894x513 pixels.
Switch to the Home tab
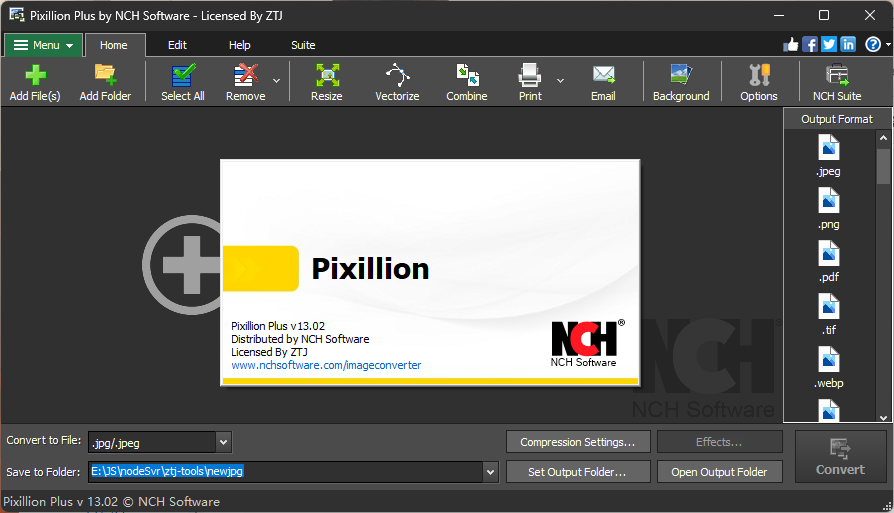pyautogui.click(x=114, y=45)
